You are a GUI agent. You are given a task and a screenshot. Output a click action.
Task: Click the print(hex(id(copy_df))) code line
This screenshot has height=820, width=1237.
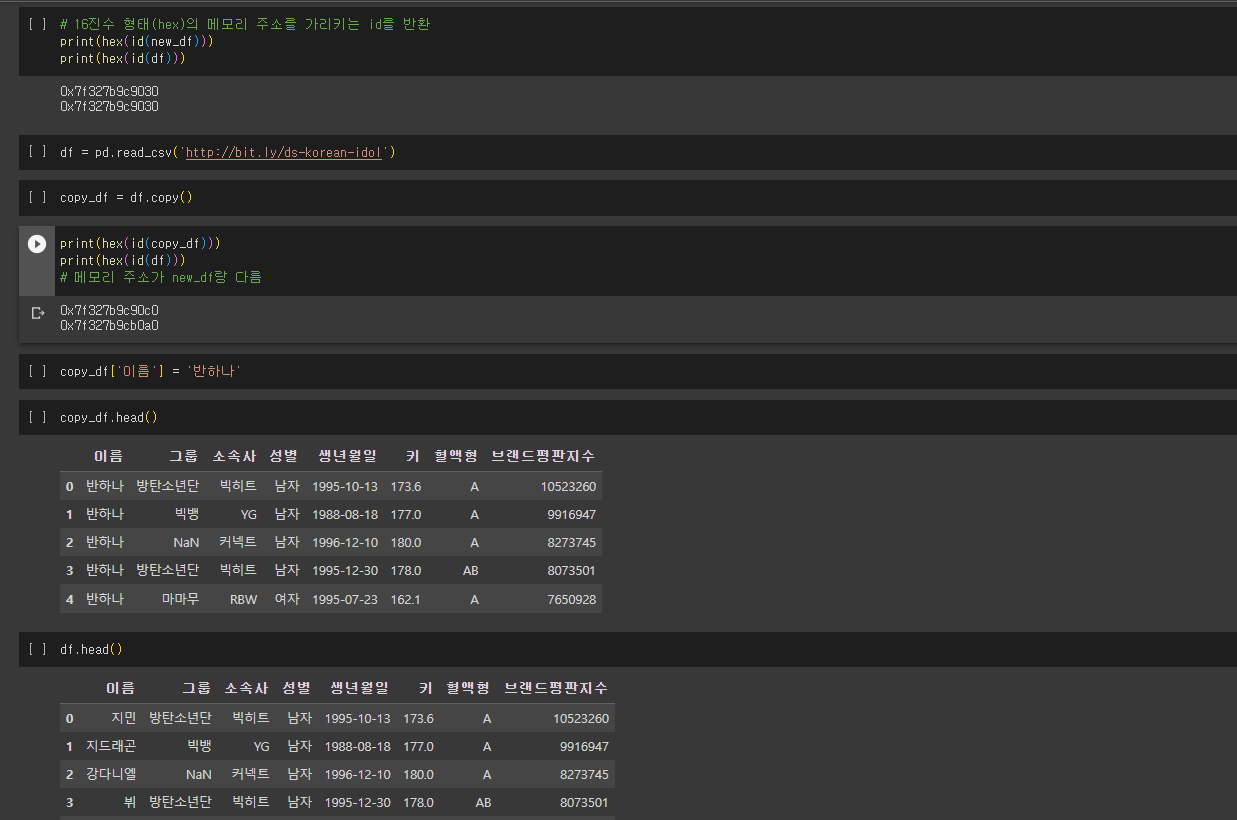pyautogui.click(x=140, y=244)
